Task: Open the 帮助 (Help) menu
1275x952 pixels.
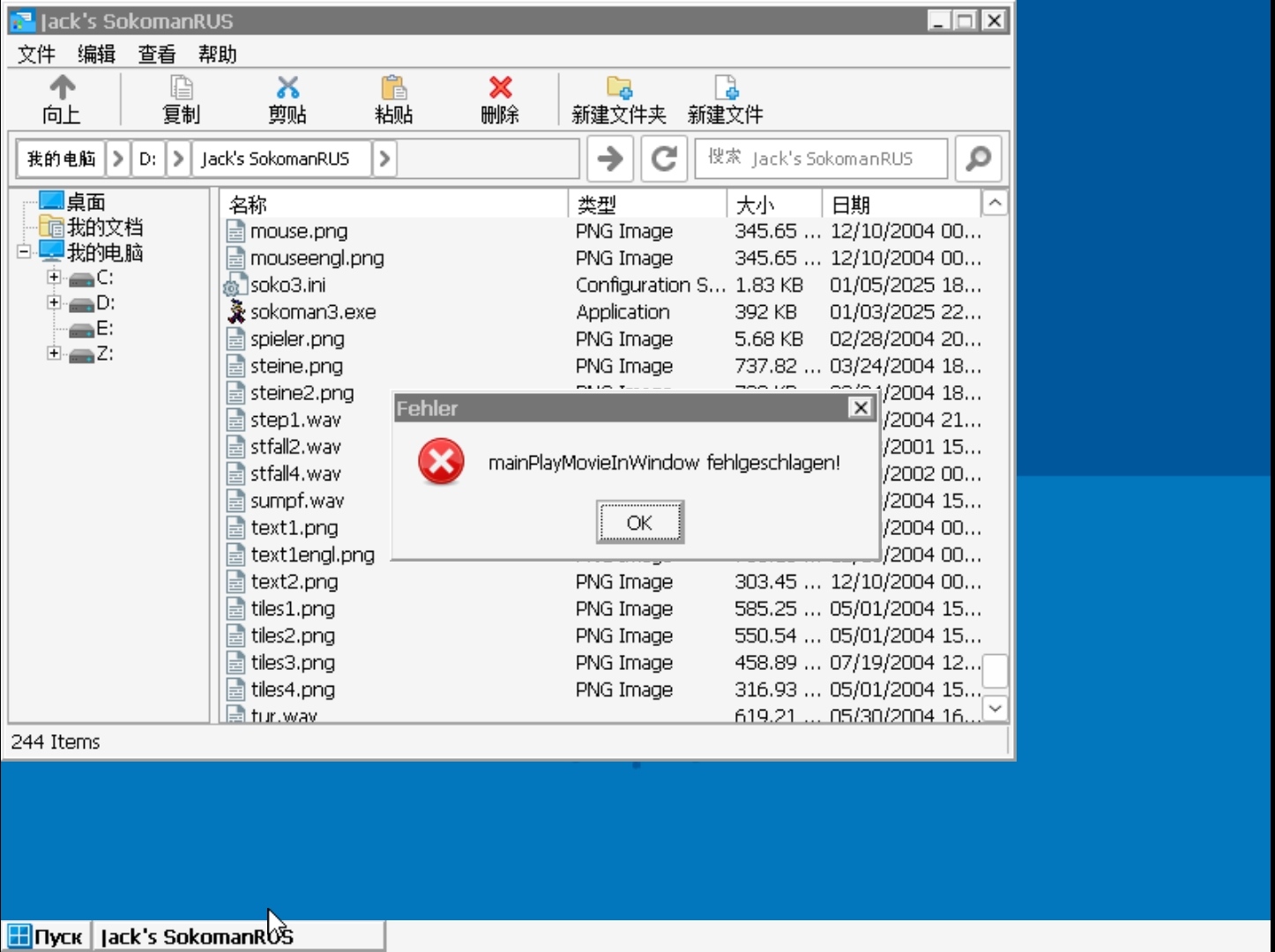Action: coord(217,55)
